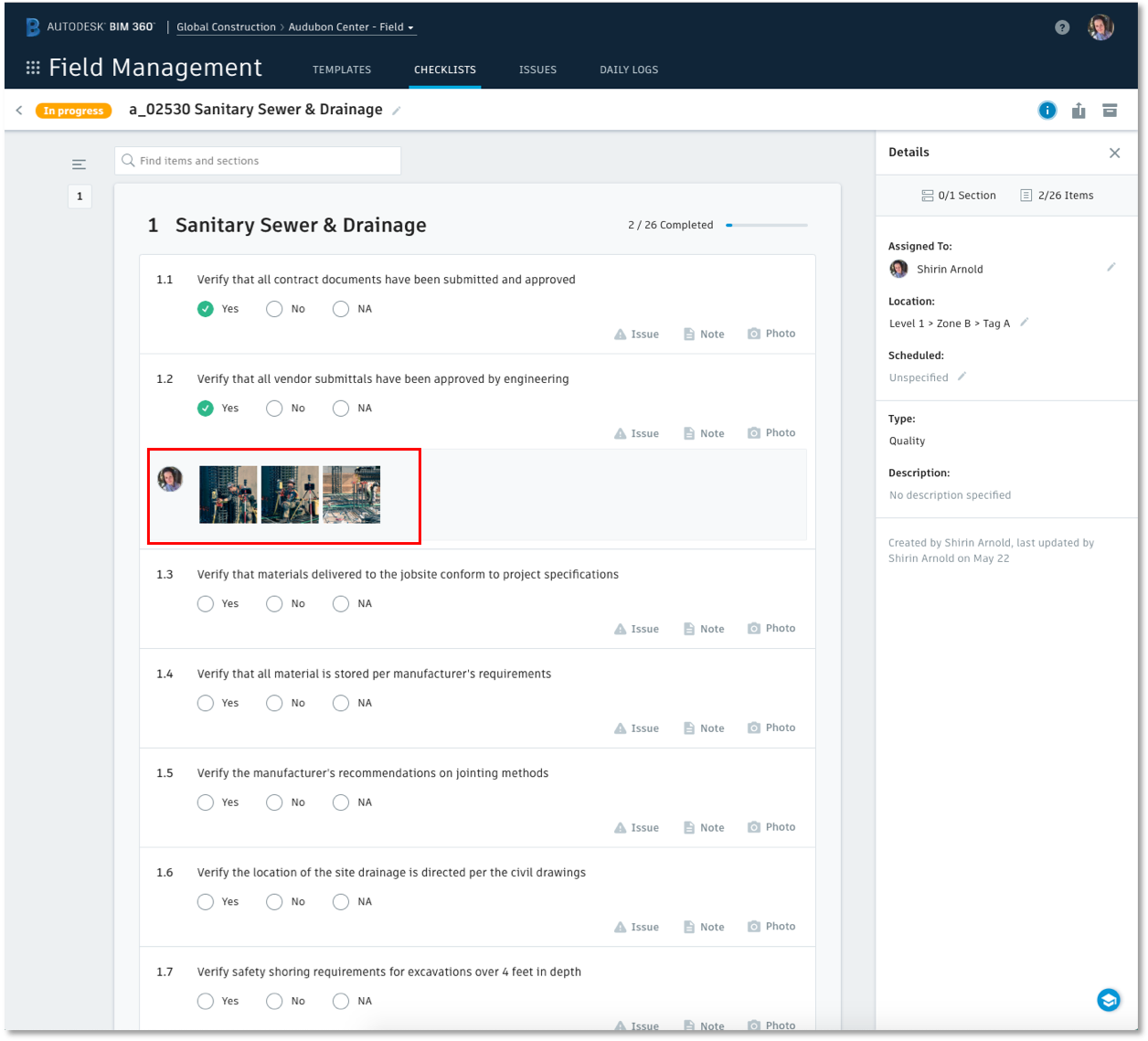Click the 2/26 Items counter

pos(1057,196)
